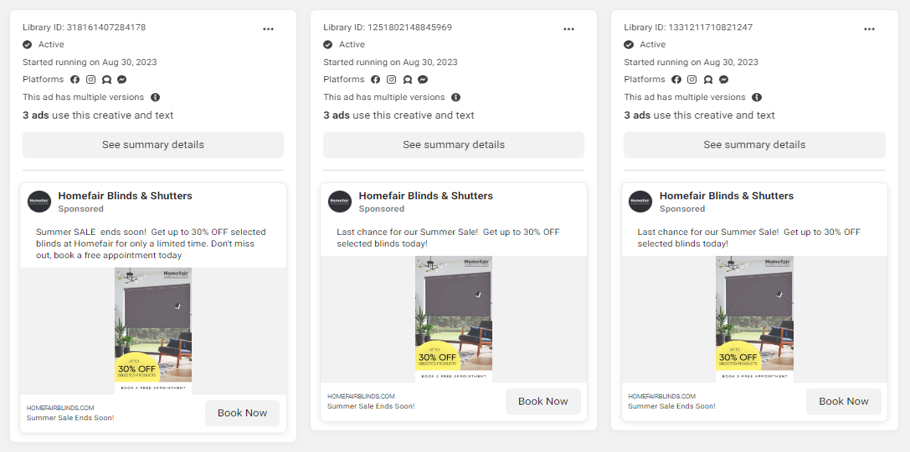See summary details for ad 1331211710821247
Image resolution: width=910 pixels, height=452 pixels.
coord(754,144)
